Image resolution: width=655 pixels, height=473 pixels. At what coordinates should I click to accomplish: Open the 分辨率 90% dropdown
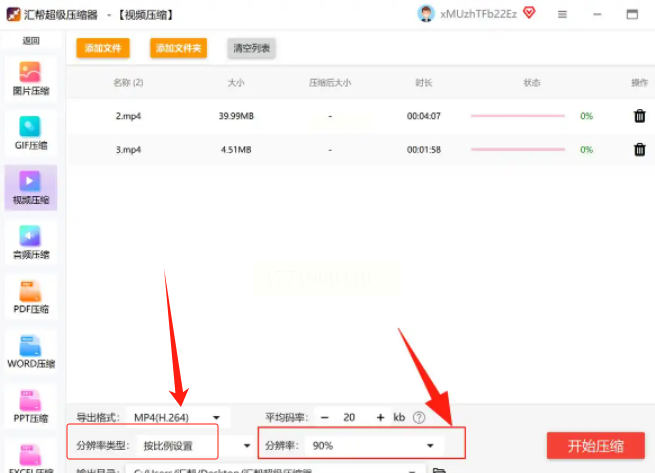pyautogui.click(x=374, y=446)
